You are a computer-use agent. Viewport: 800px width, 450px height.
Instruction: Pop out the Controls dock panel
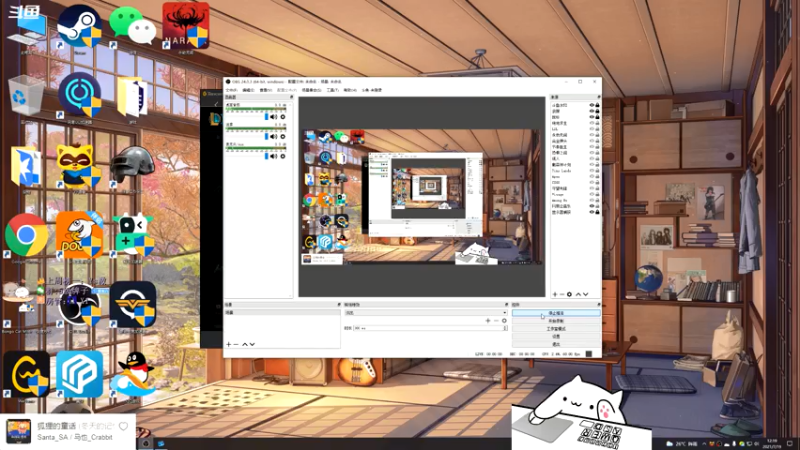coord(598,305)
